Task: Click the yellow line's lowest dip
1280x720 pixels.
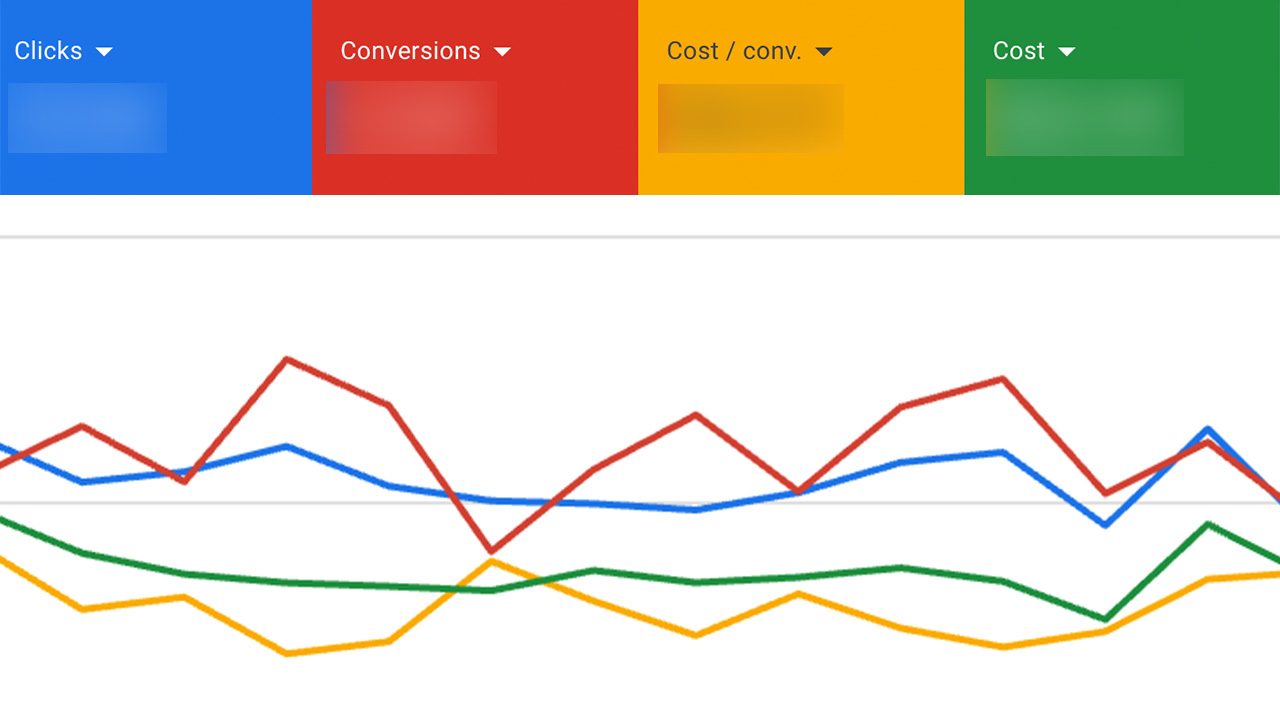Action: 288,653
